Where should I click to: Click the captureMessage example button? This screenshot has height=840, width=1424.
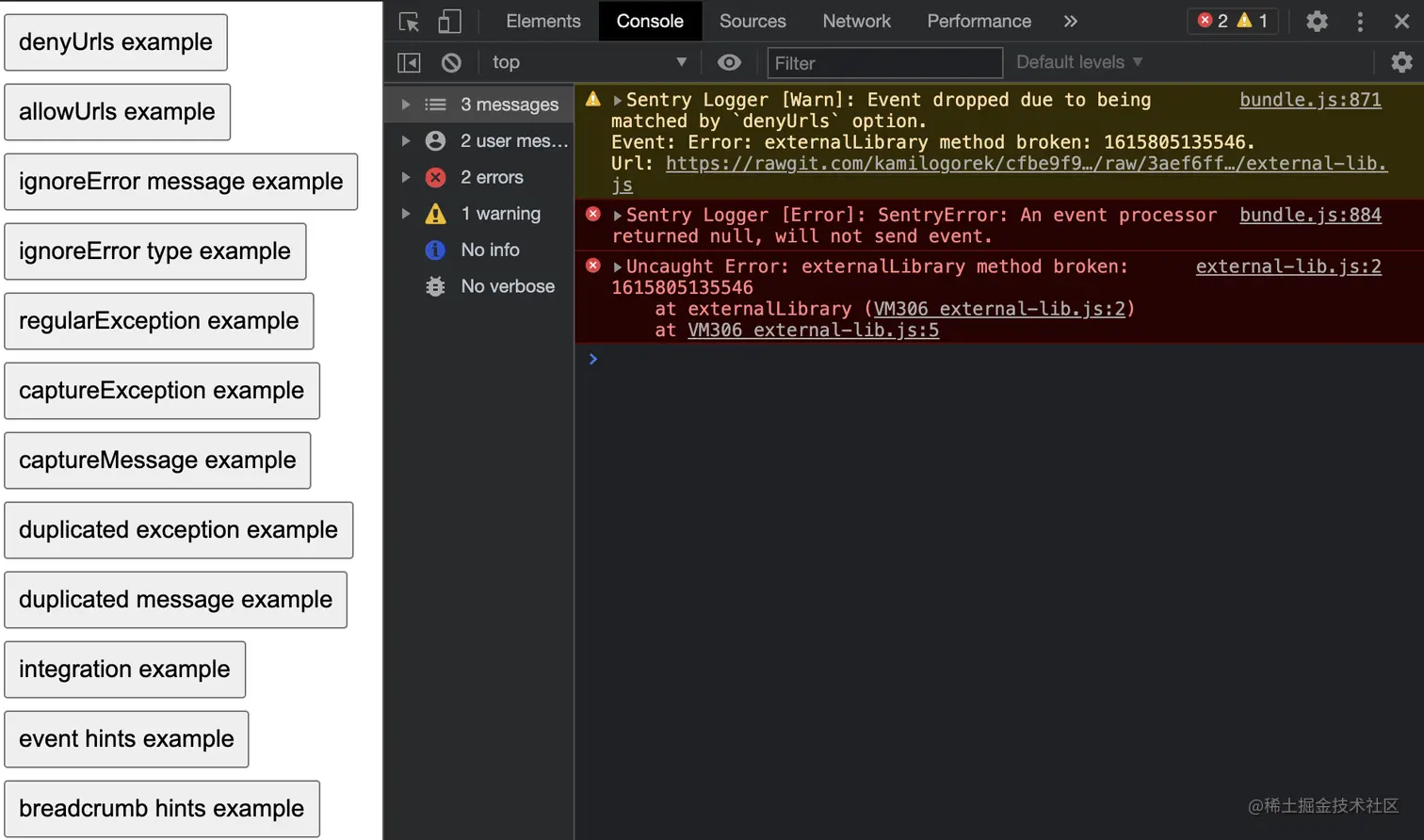click(157, 460)
